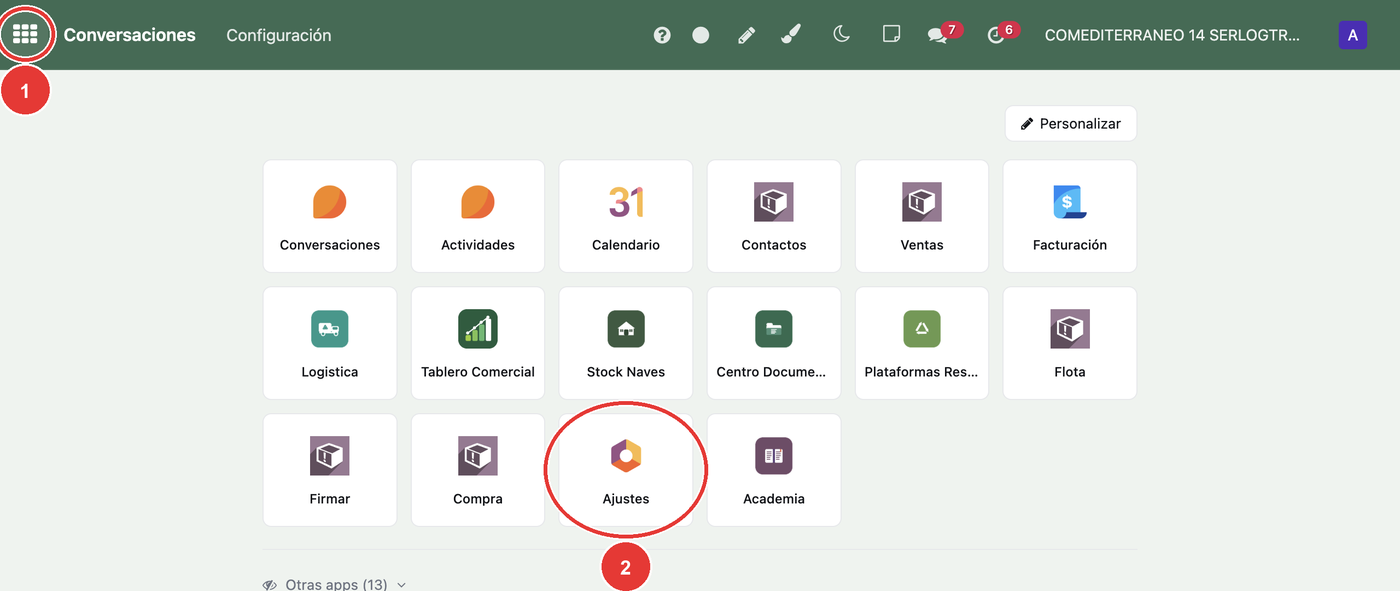
Task: Open the Stock Naves app
Action: click(626, 343)
